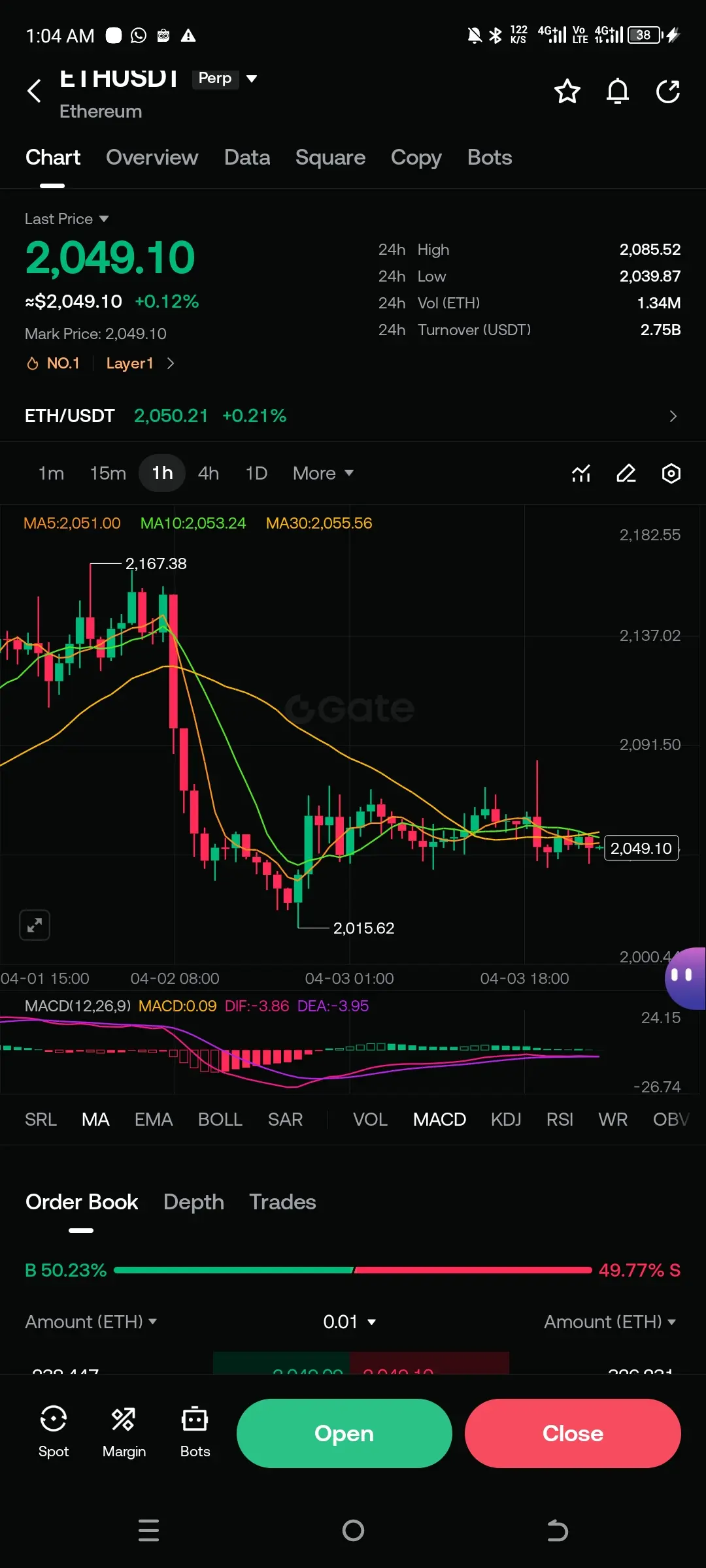706x1568 pixels.
Task: Switch to Order Book tab
Action: [82, 1202]
